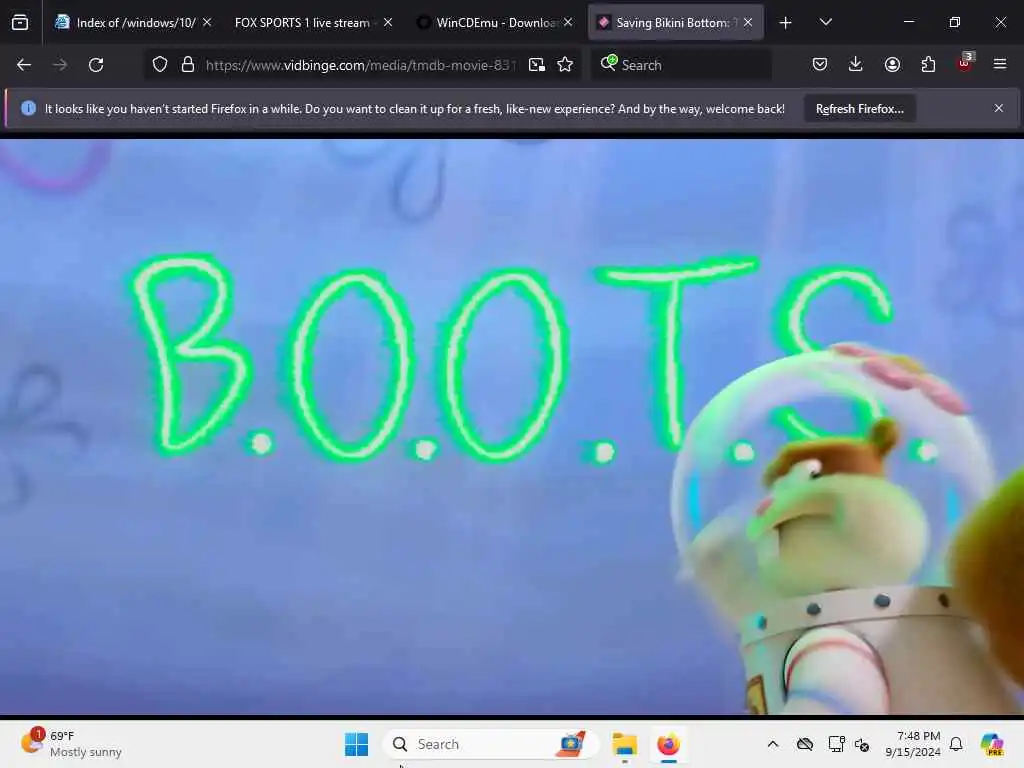The image size is (1024, 768).
Task: Click Firefox icon in taskbar
Action: click(x=668, y=744)
